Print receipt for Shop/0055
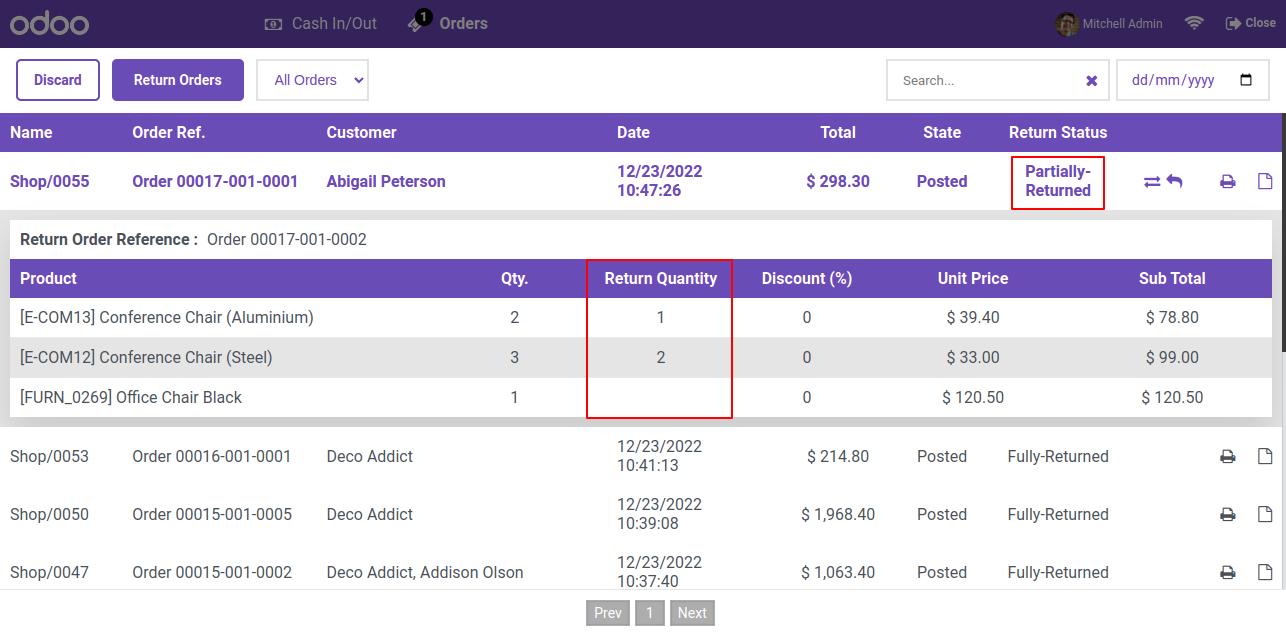Image resolution: width=1286 pixels, height=636 pixels. [1228, 182]
